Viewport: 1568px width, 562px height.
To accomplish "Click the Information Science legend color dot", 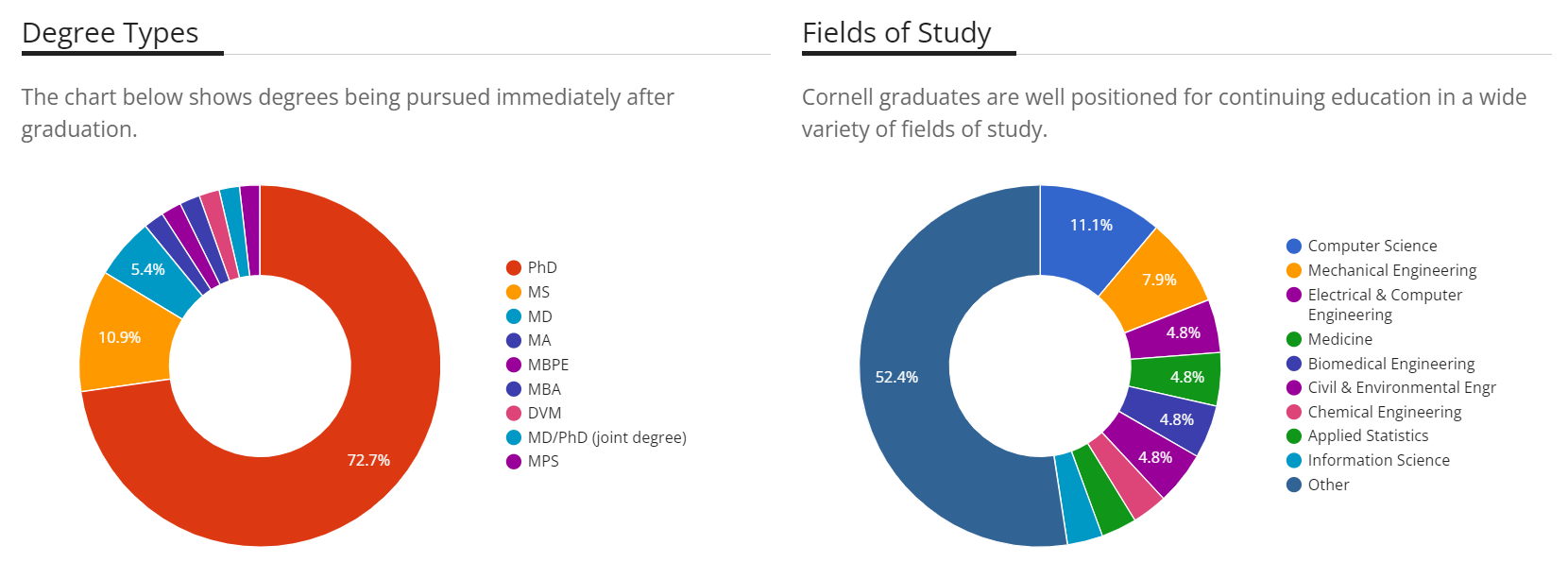I will [x=1294, y=461].
